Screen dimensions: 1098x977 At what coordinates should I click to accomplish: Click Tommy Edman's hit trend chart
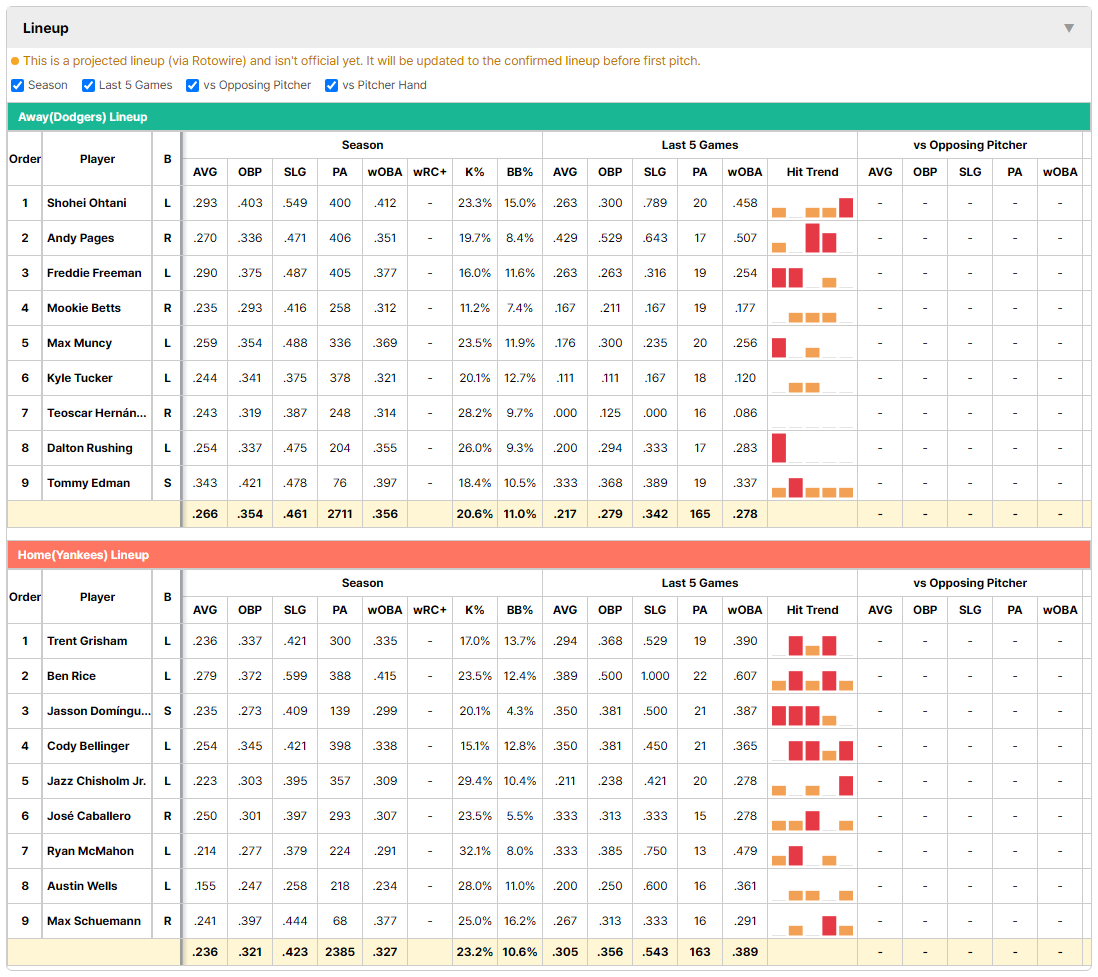click(x=812, y=487)
